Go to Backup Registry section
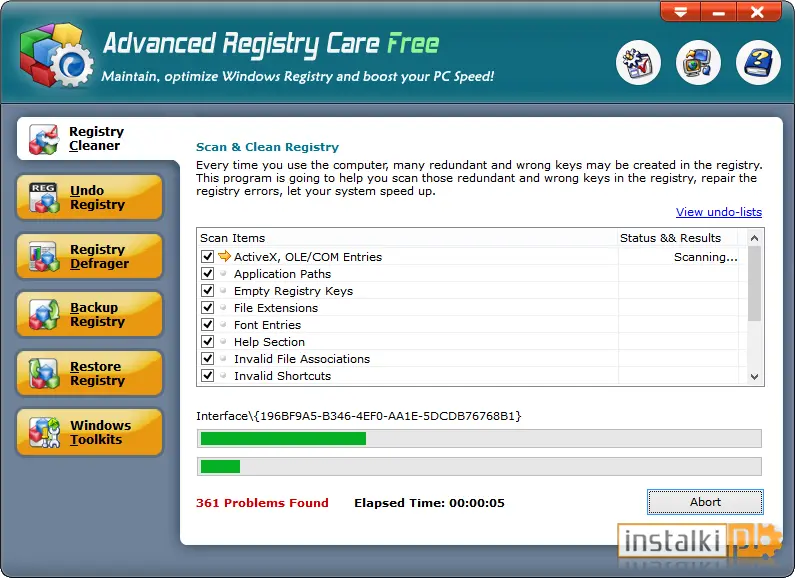The height and width of the screenshot is (578, 795). click(90, 314)
